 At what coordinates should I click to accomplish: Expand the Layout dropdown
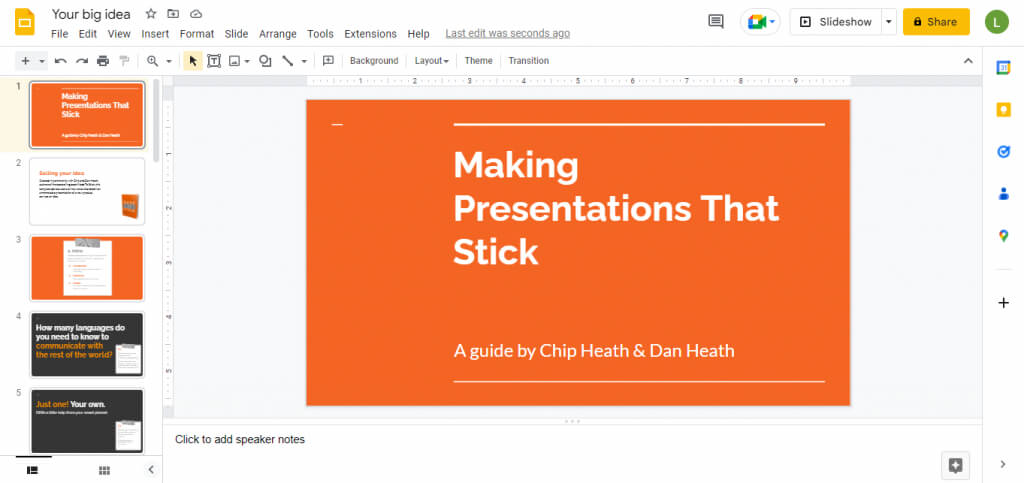(431, 61)
